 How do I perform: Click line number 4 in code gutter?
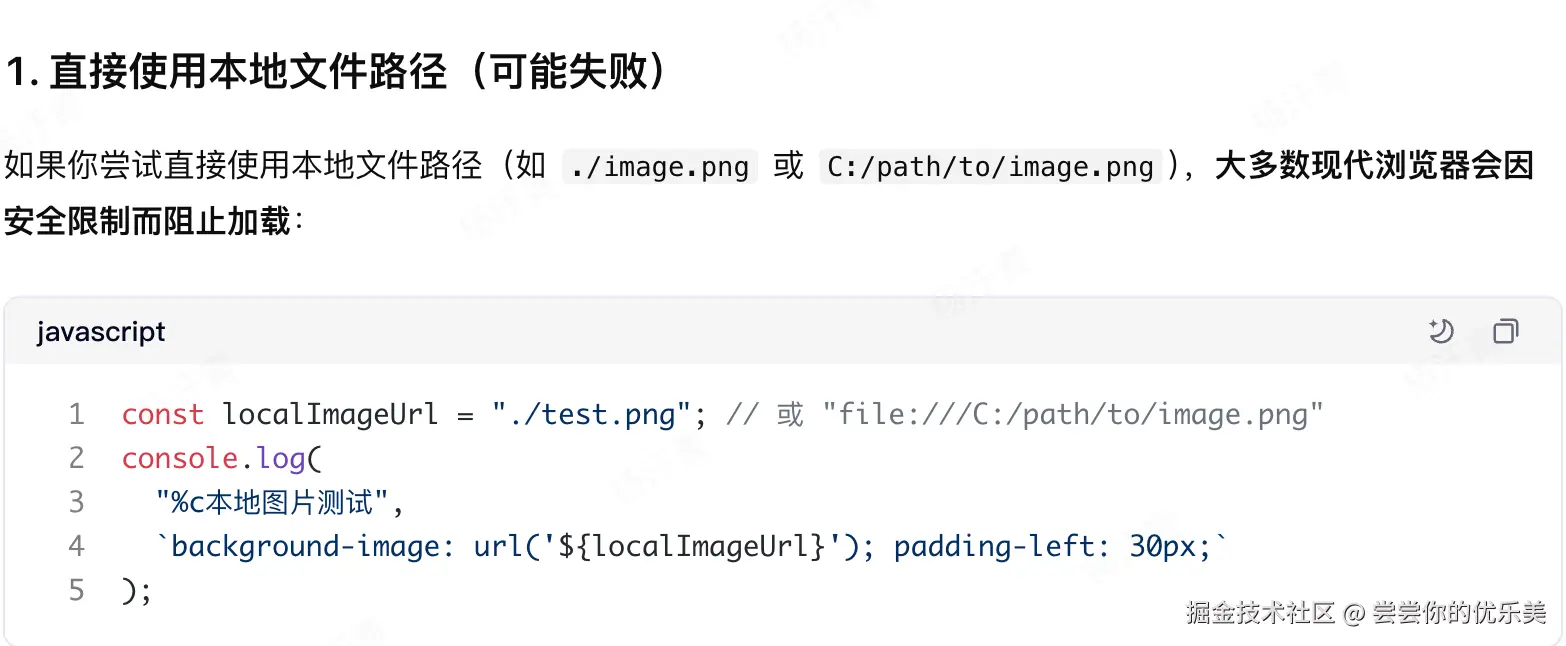point(76,546)
